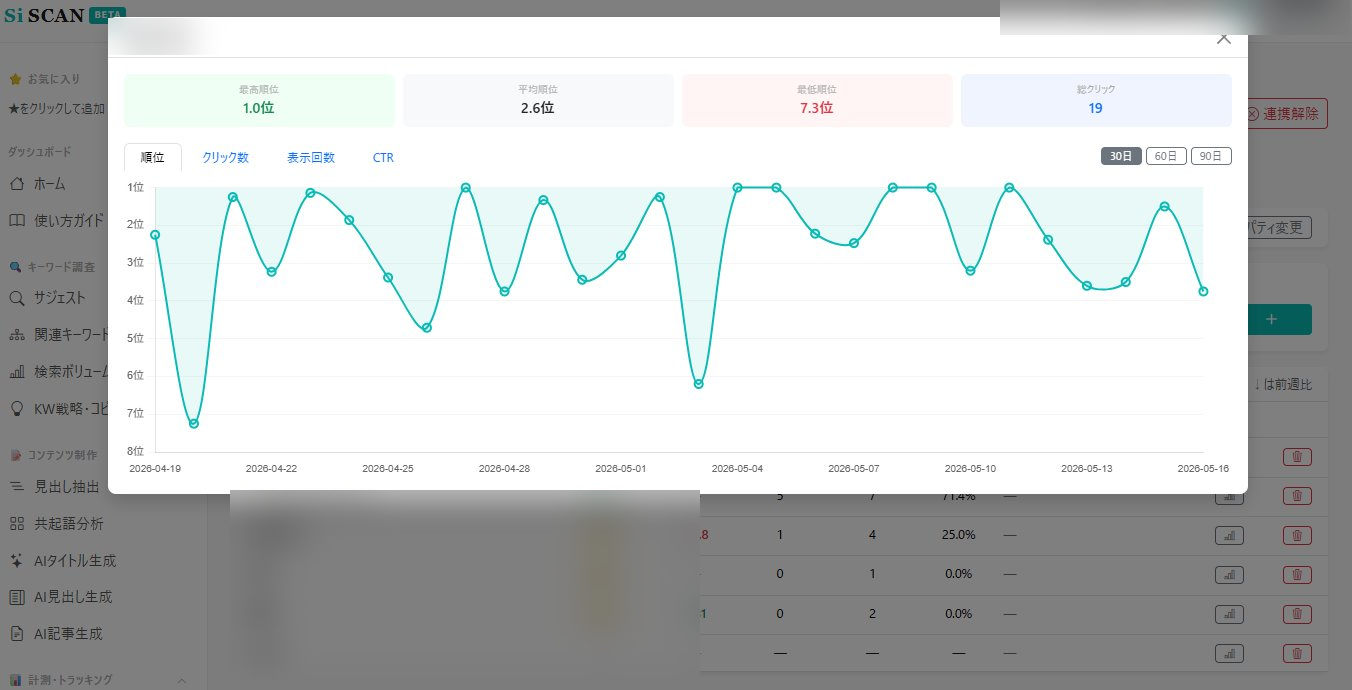Switch to the CTR tab

(383, 158)
